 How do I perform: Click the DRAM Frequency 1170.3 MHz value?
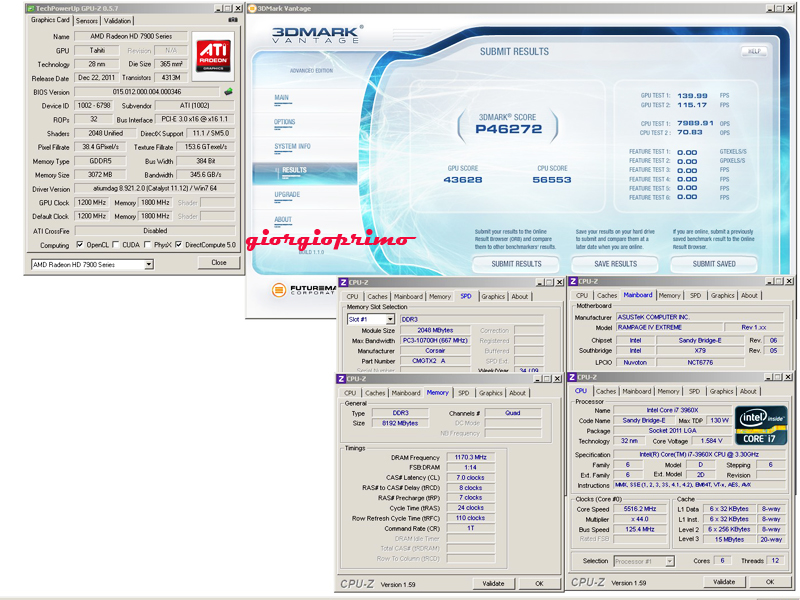(x=470, y=457)
